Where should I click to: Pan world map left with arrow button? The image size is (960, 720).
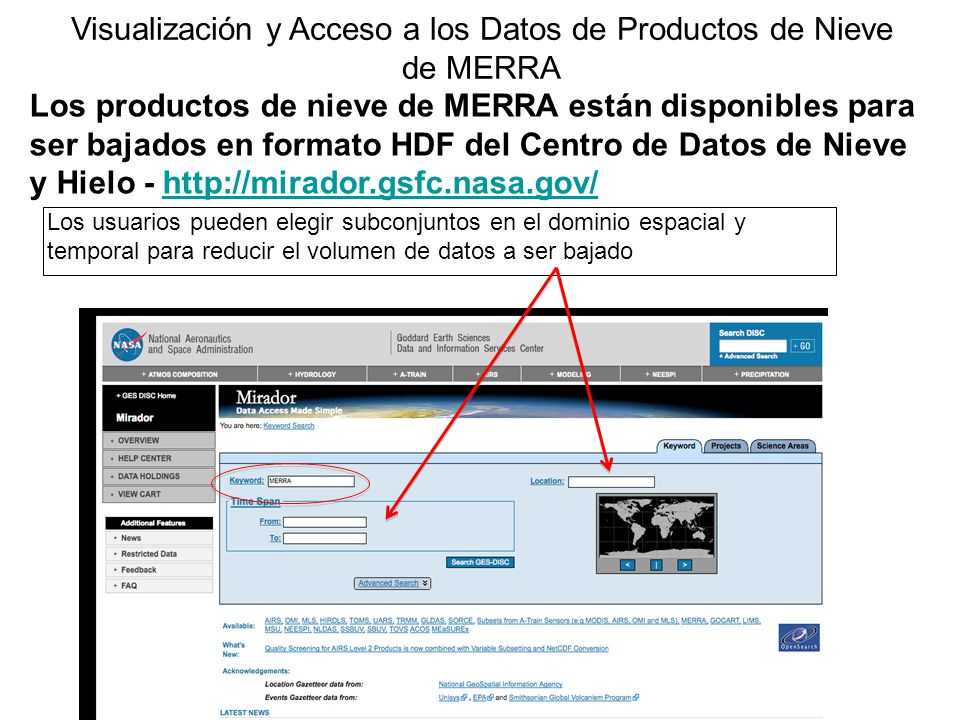627,564
